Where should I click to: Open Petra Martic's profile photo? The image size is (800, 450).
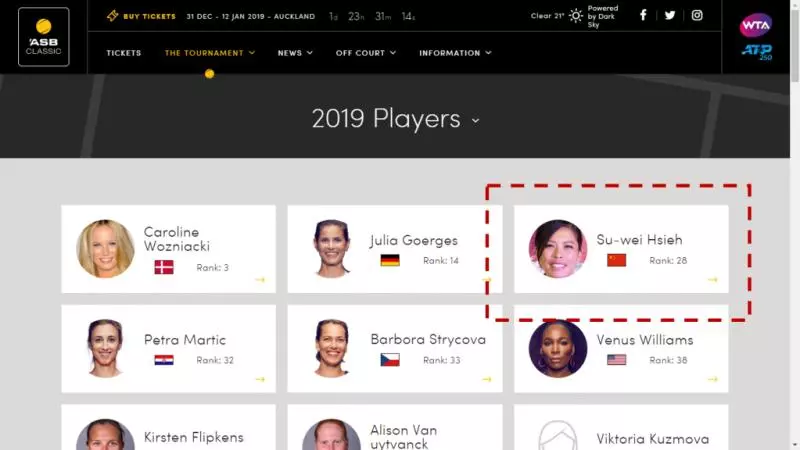tap(105, 348)
